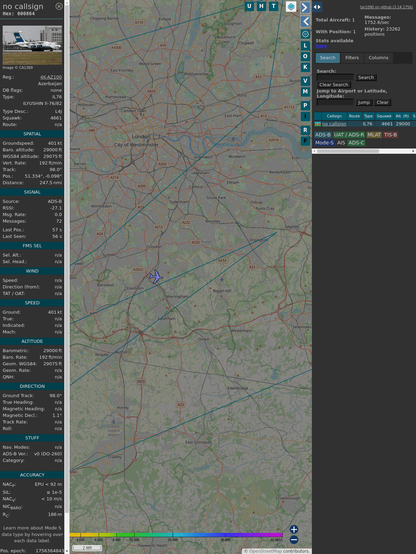Viewport: 416px width, 554px height.
Task: Select 'no callsign' link in aircraft table
Action: tap(334, 124)
